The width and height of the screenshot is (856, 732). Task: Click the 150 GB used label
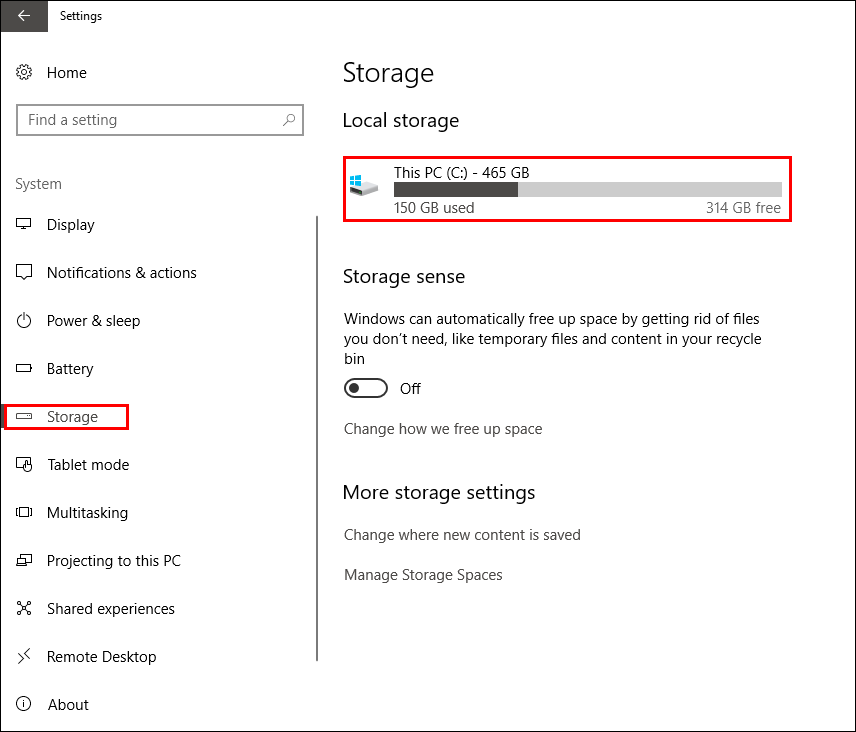pos(434,208)
